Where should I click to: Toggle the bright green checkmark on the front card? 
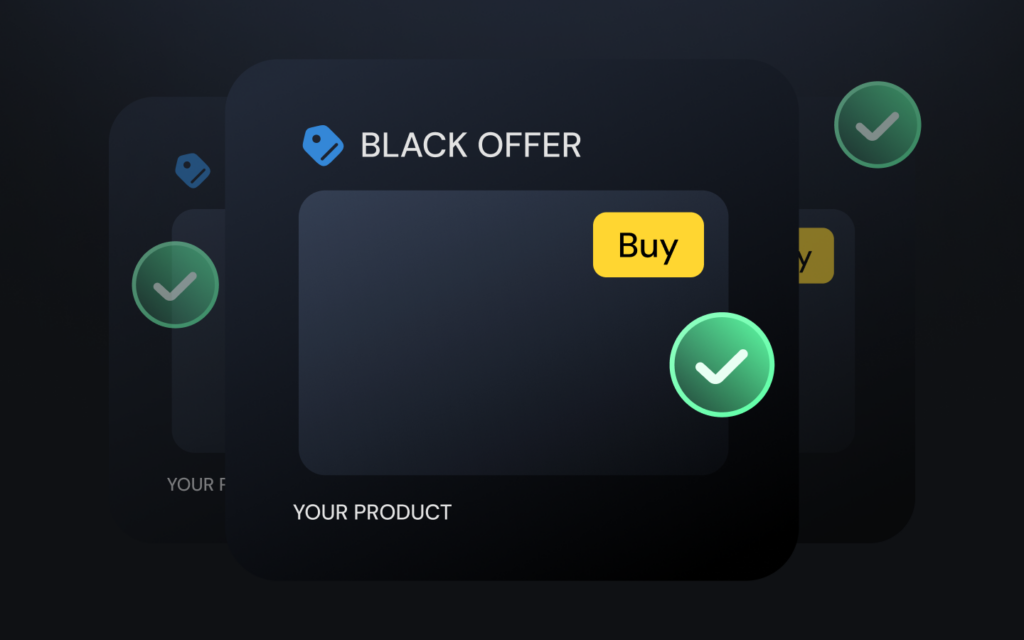coord(721,365)
